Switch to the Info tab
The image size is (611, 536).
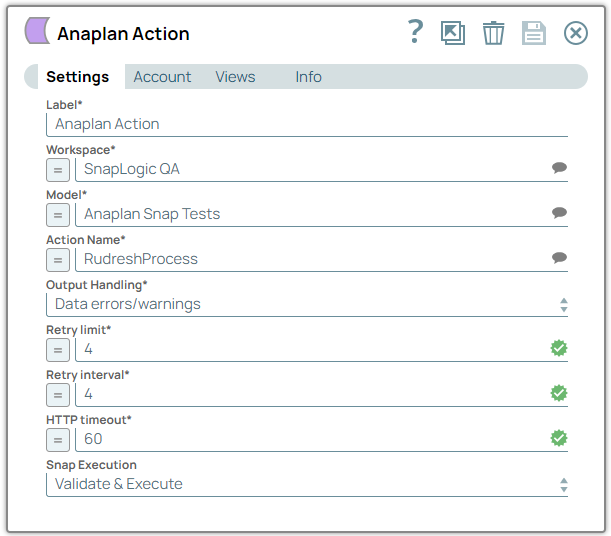(308, 77)
